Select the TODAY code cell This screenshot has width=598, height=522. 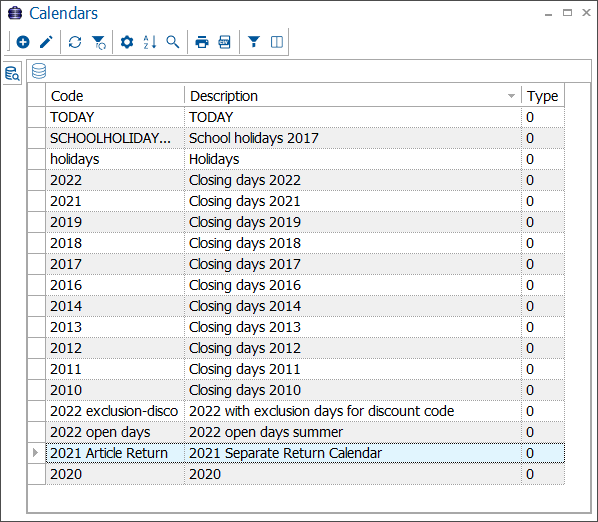coord(115,117)
